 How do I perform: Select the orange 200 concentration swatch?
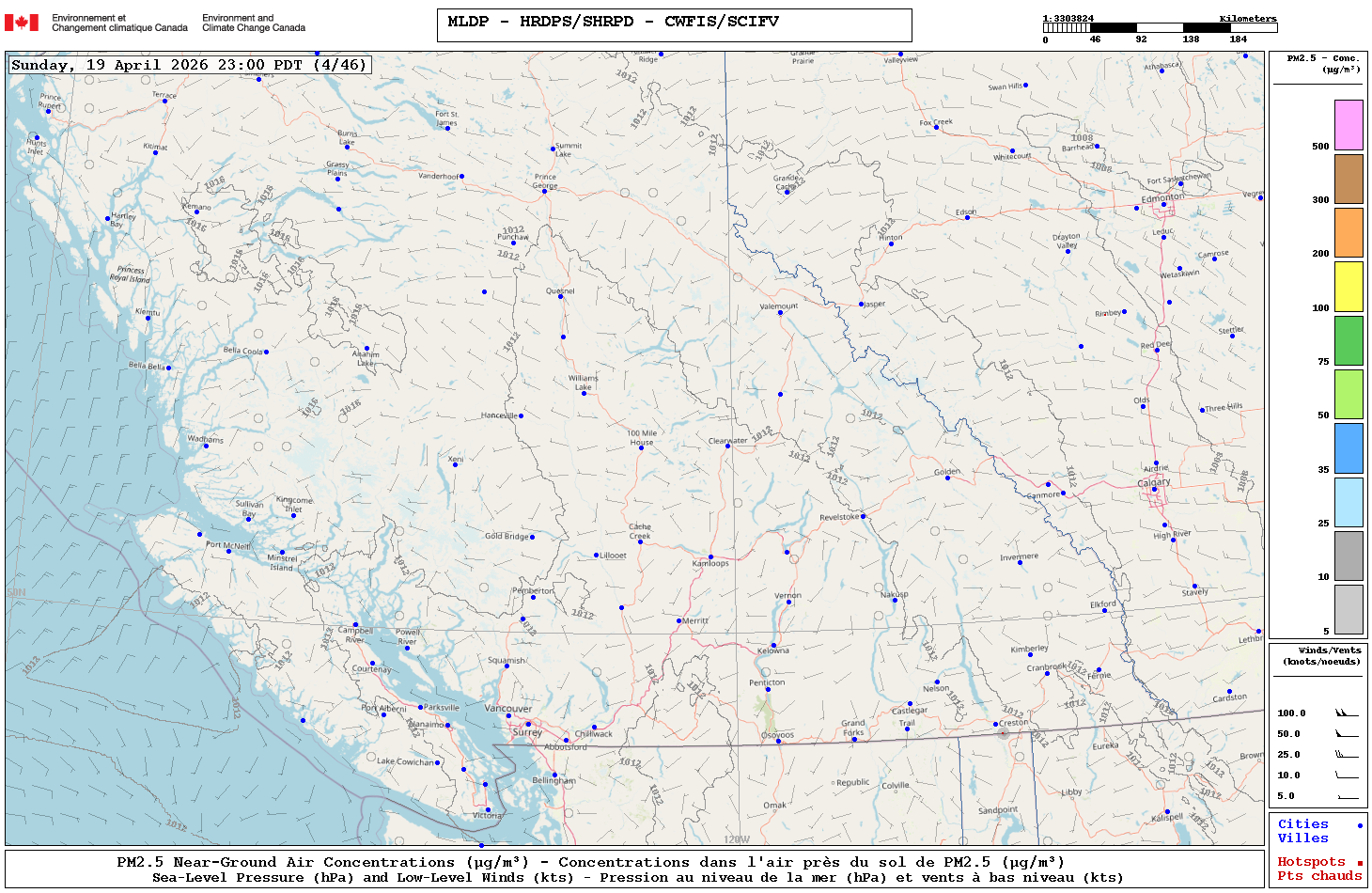click(1349, 232)
